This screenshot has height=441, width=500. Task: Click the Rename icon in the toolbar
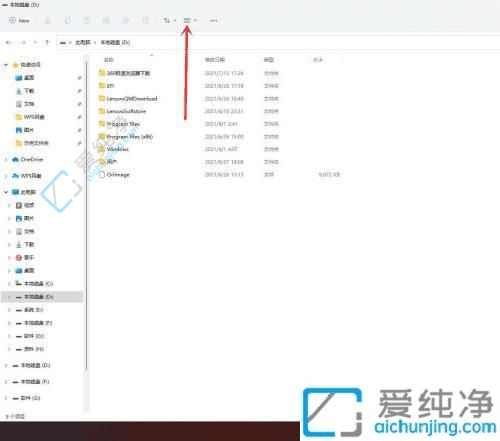[x=106, y=21]
